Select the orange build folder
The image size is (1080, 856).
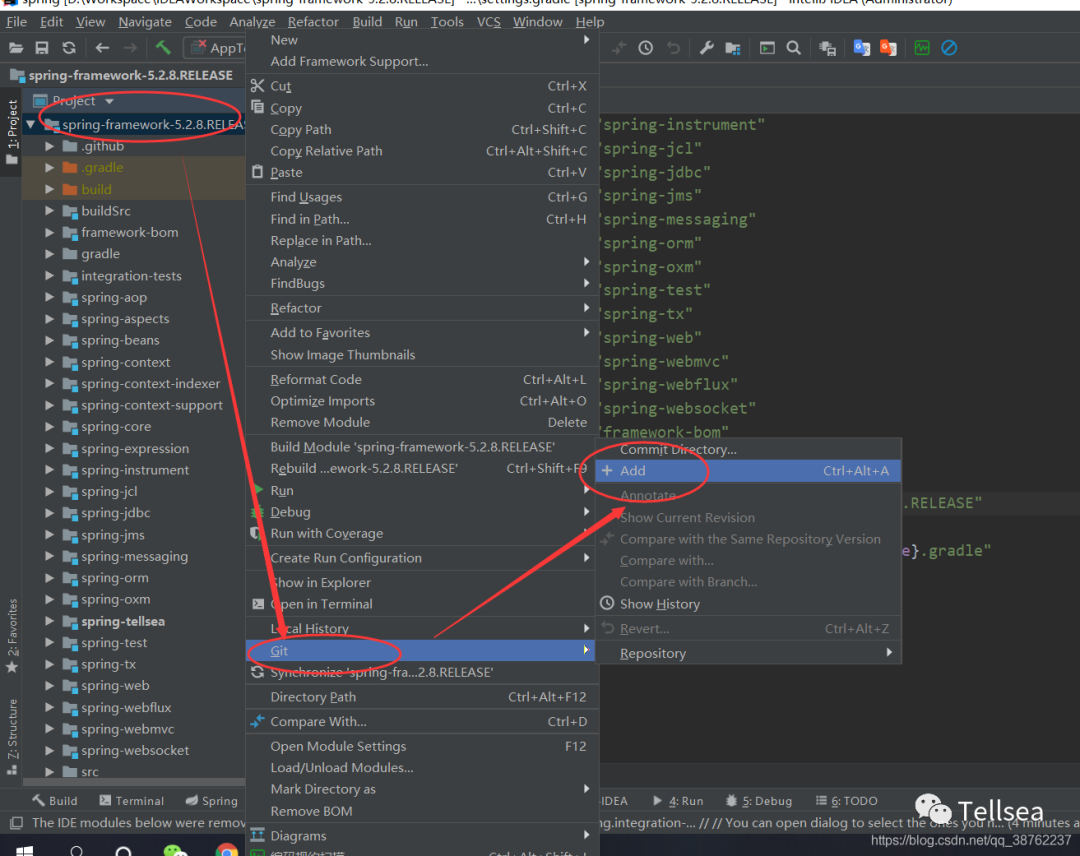[96, 189]
